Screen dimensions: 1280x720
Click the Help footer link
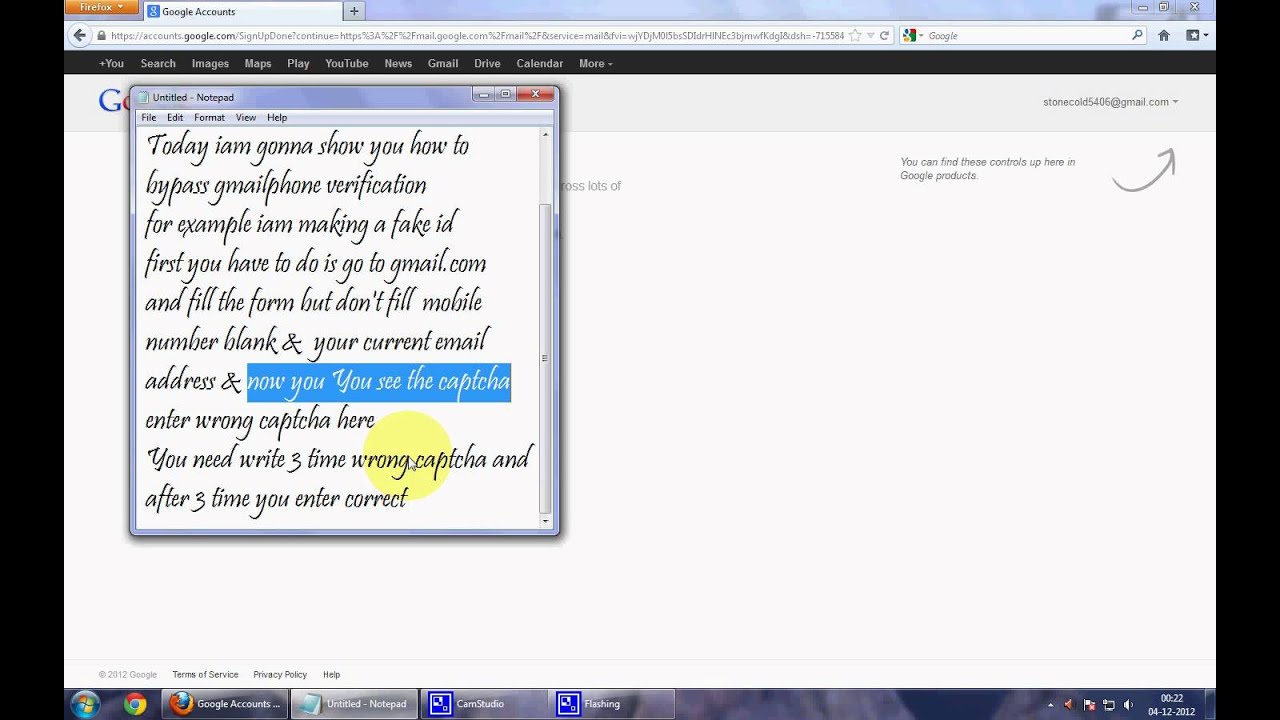click(331, 675)
